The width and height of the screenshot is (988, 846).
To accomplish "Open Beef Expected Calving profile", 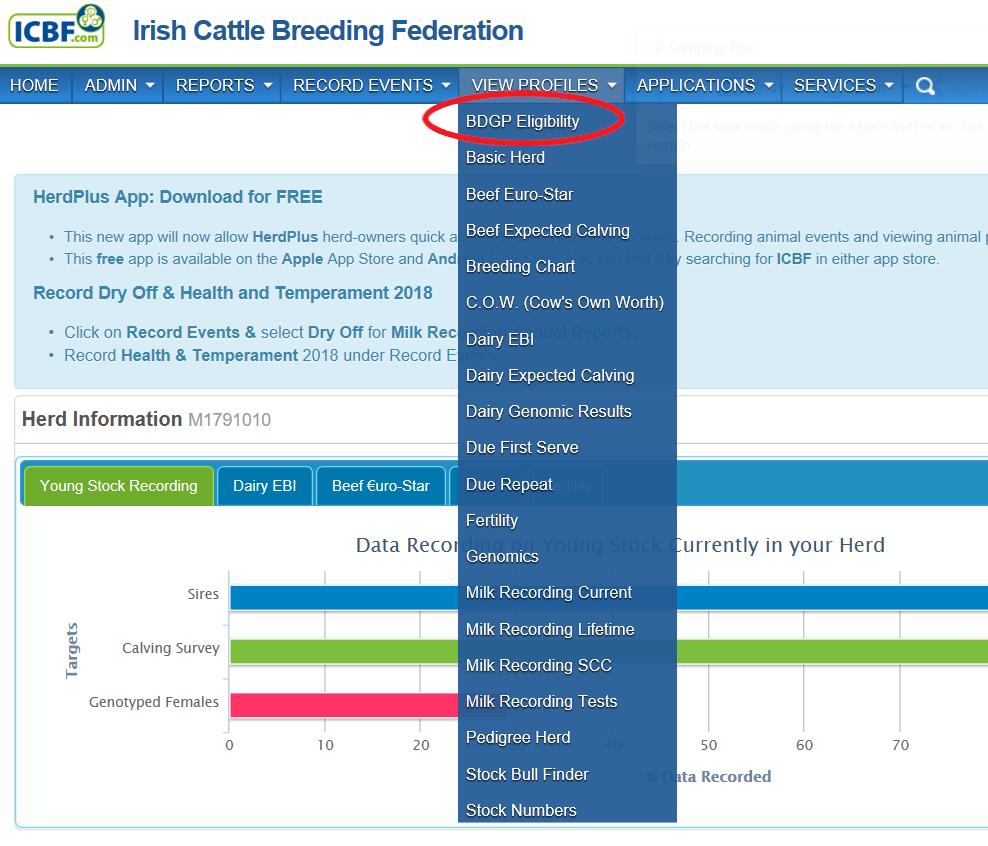I will pos(548,231).
